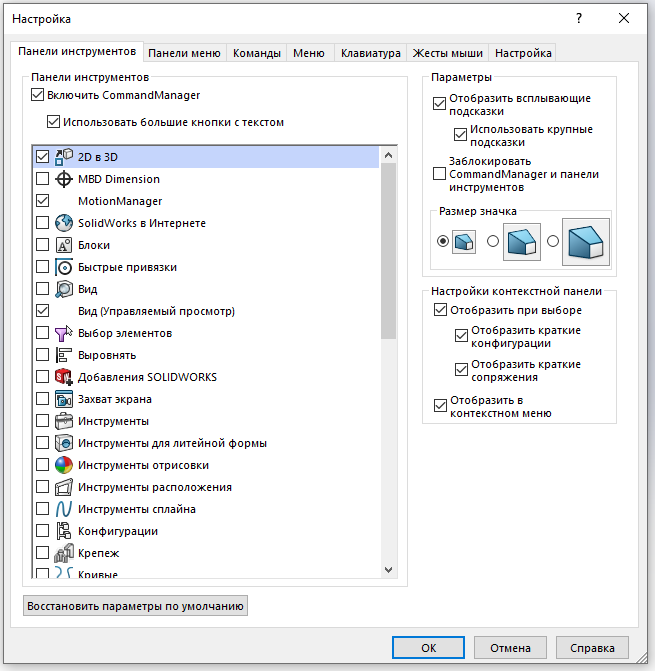Enable the Конфигурации toolbar checkbox
This screenshot has width=655, height=671.
point(42,531)
